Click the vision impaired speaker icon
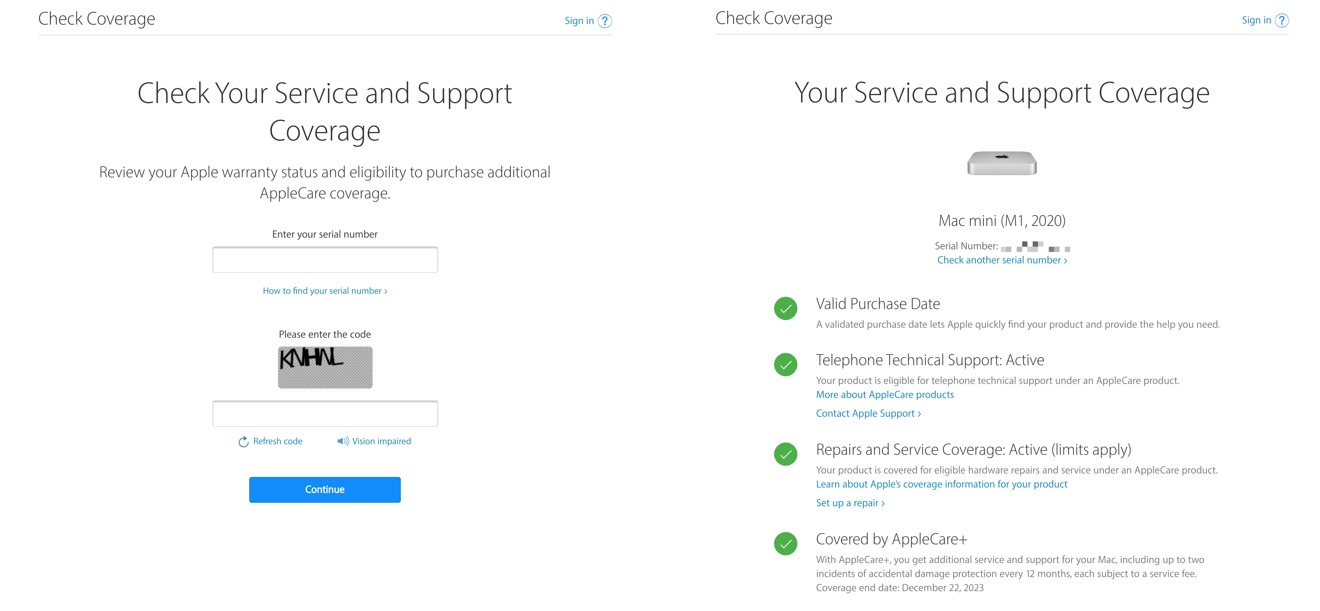1320x611 pixels. tap(343, 441)
